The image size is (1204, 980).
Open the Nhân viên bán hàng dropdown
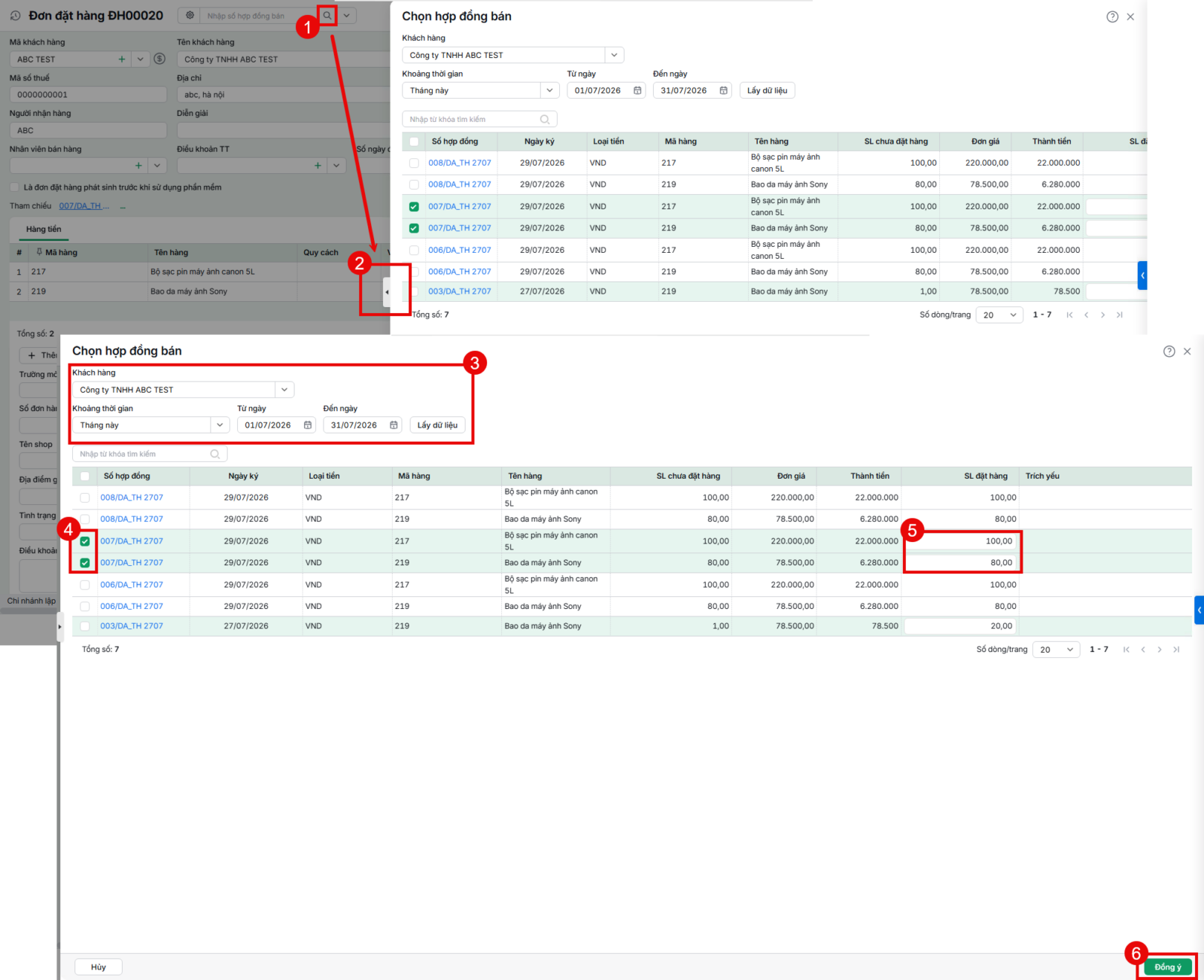click(x=157, y=166)
